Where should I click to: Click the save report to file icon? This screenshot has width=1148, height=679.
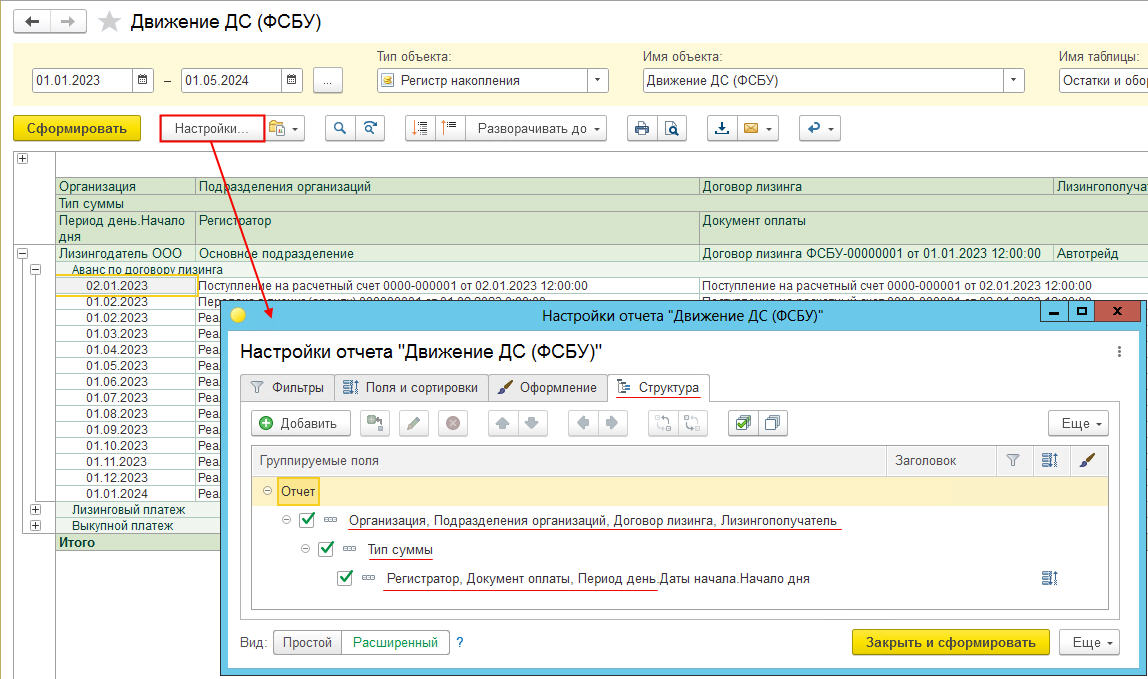tap(722, 128)
